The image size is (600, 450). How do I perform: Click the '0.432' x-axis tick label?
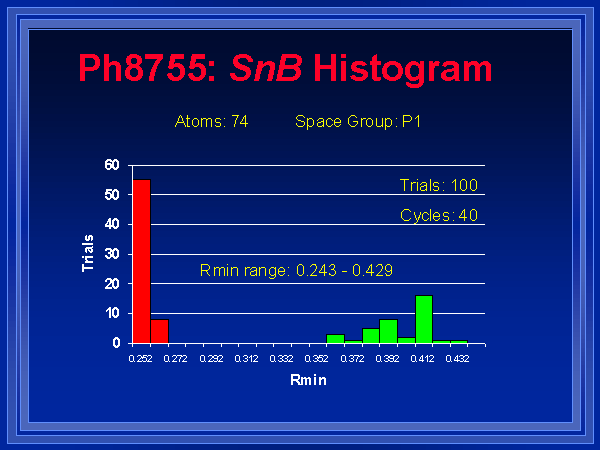457,357
